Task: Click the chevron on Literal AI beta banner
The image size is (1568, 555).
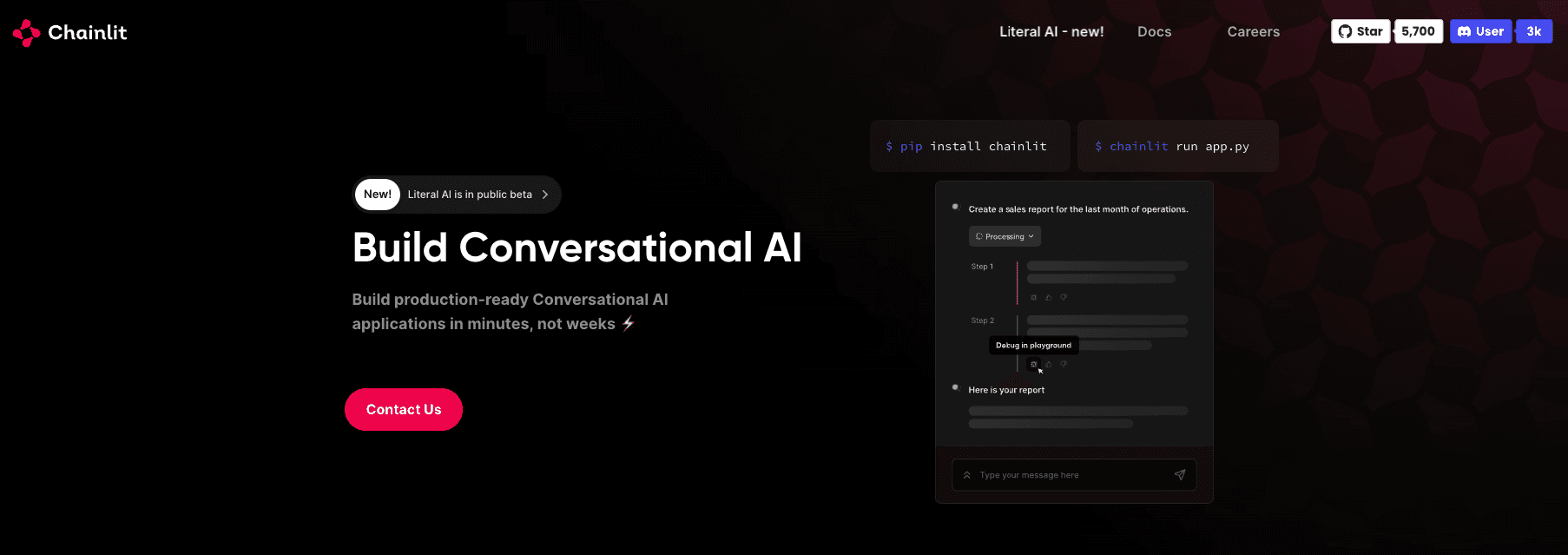Action: click(x=545, y=195)
